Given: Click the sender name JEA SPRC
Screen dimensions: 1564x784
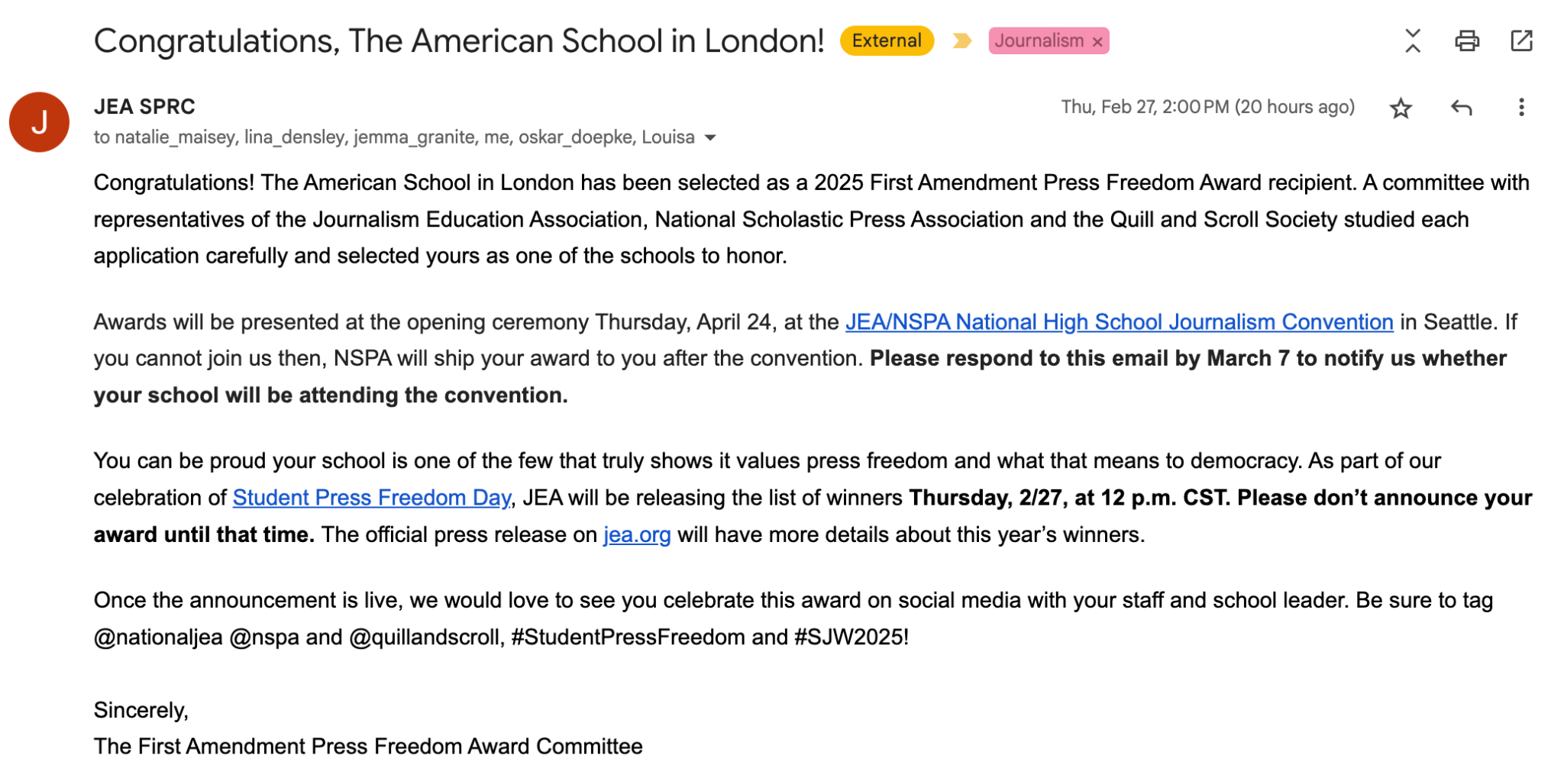Looking at the screenshot, I should [x=144, y=107].
